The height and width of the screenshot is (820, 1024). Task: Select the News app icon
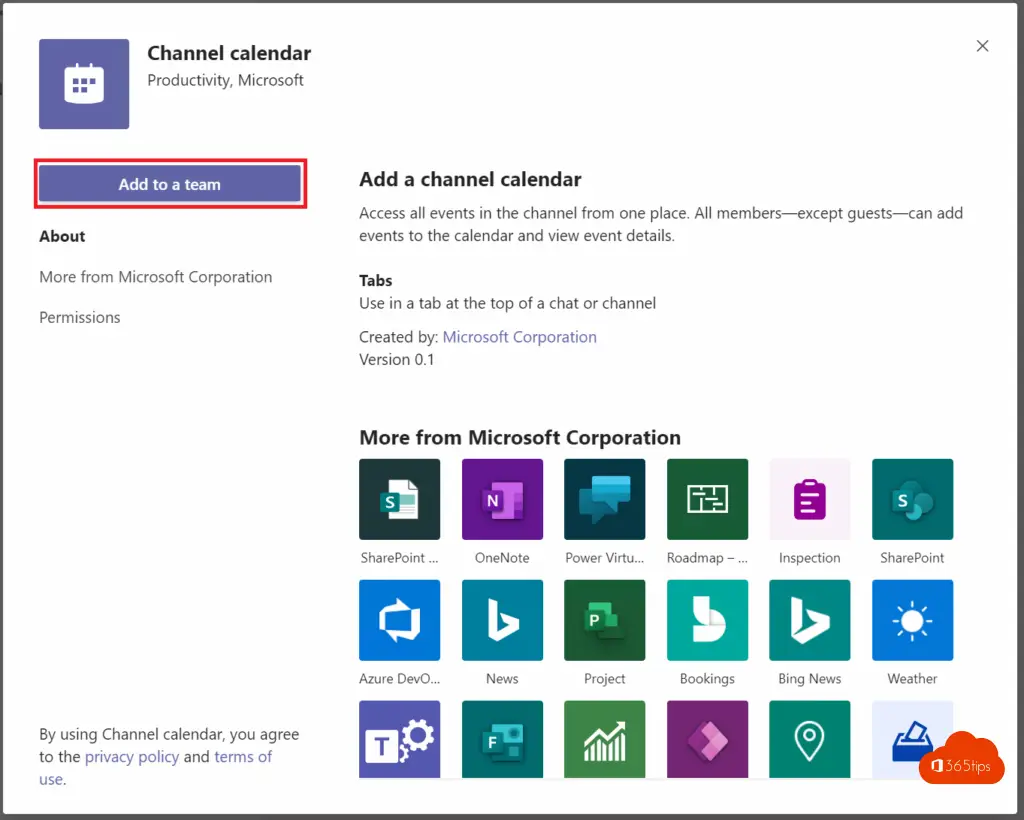click(x=502, y=620)
